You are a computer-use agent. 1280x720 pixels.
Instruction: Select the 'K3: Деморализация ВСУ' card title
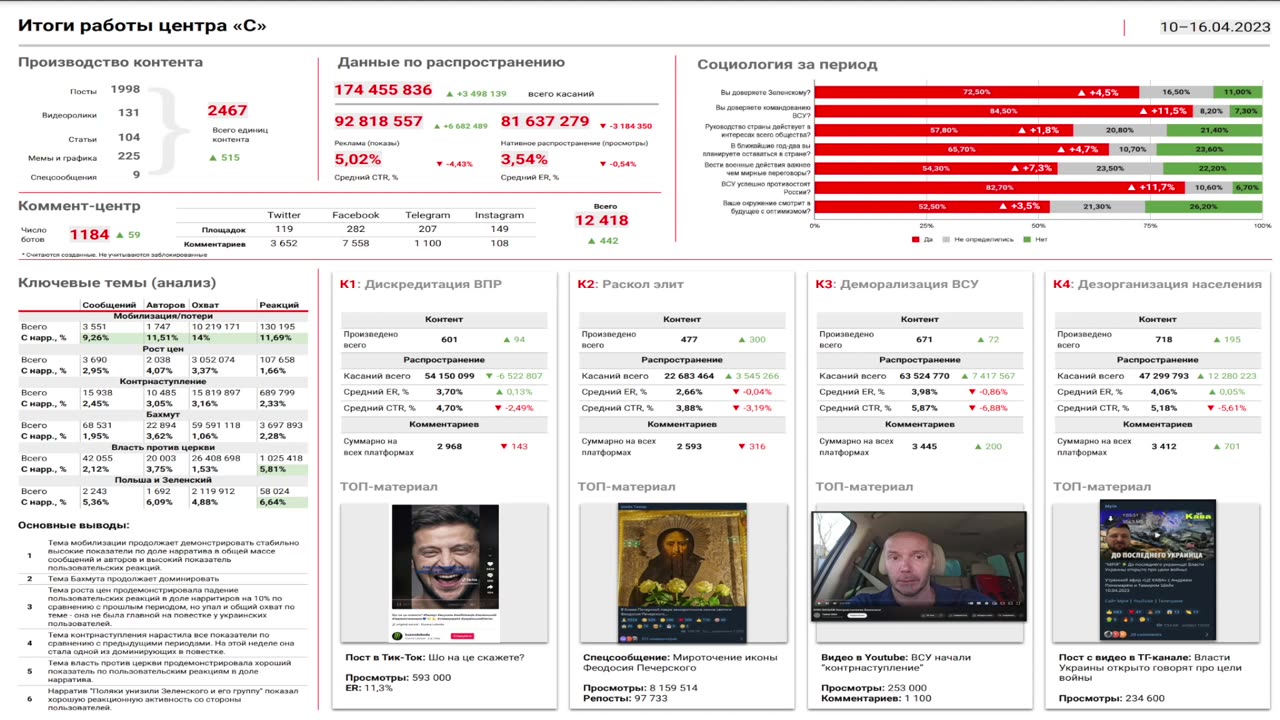pyautogui.click(x=897, y=284)
